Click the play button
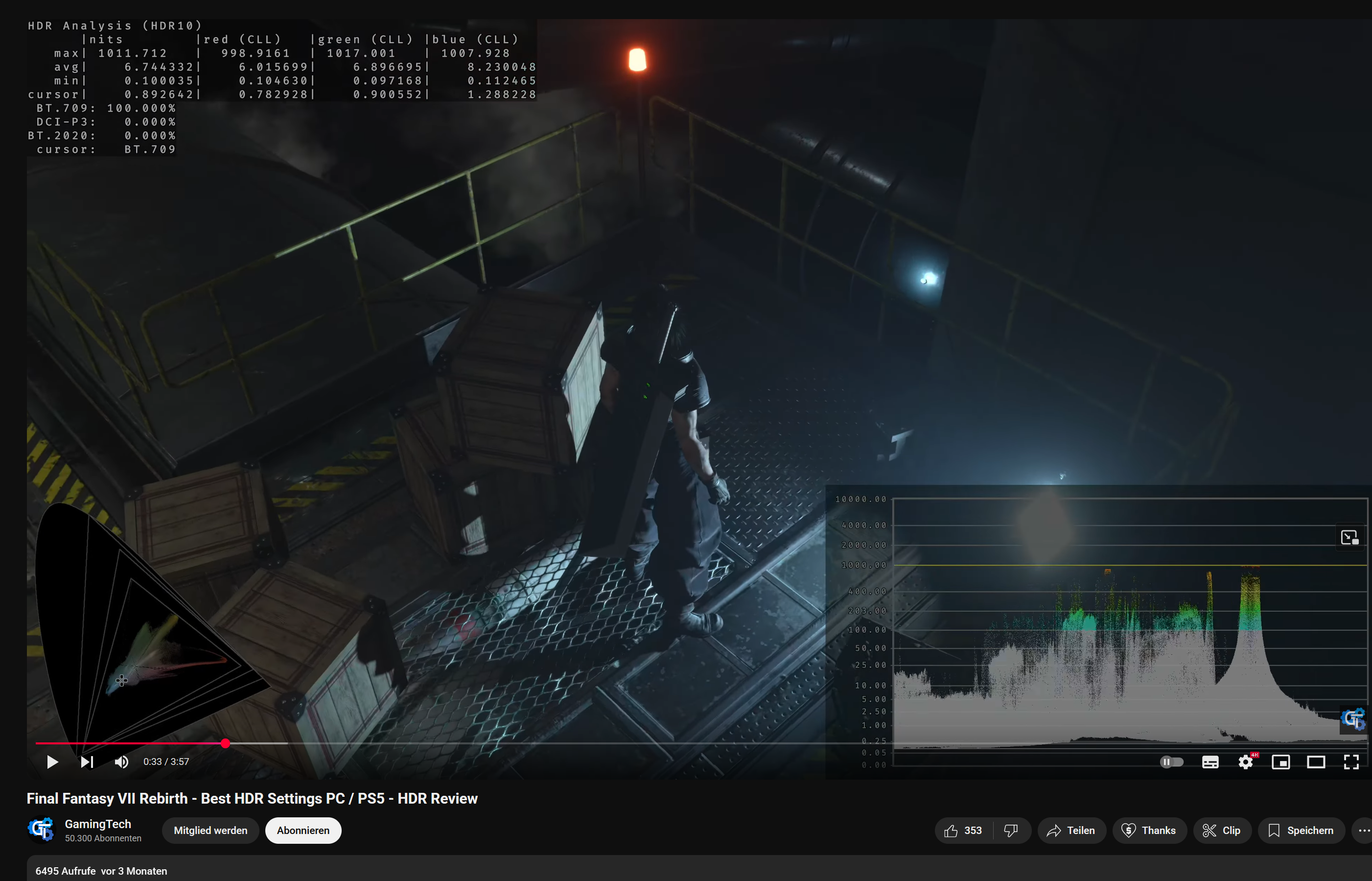The image size is (1372, 881). point(52,762)
